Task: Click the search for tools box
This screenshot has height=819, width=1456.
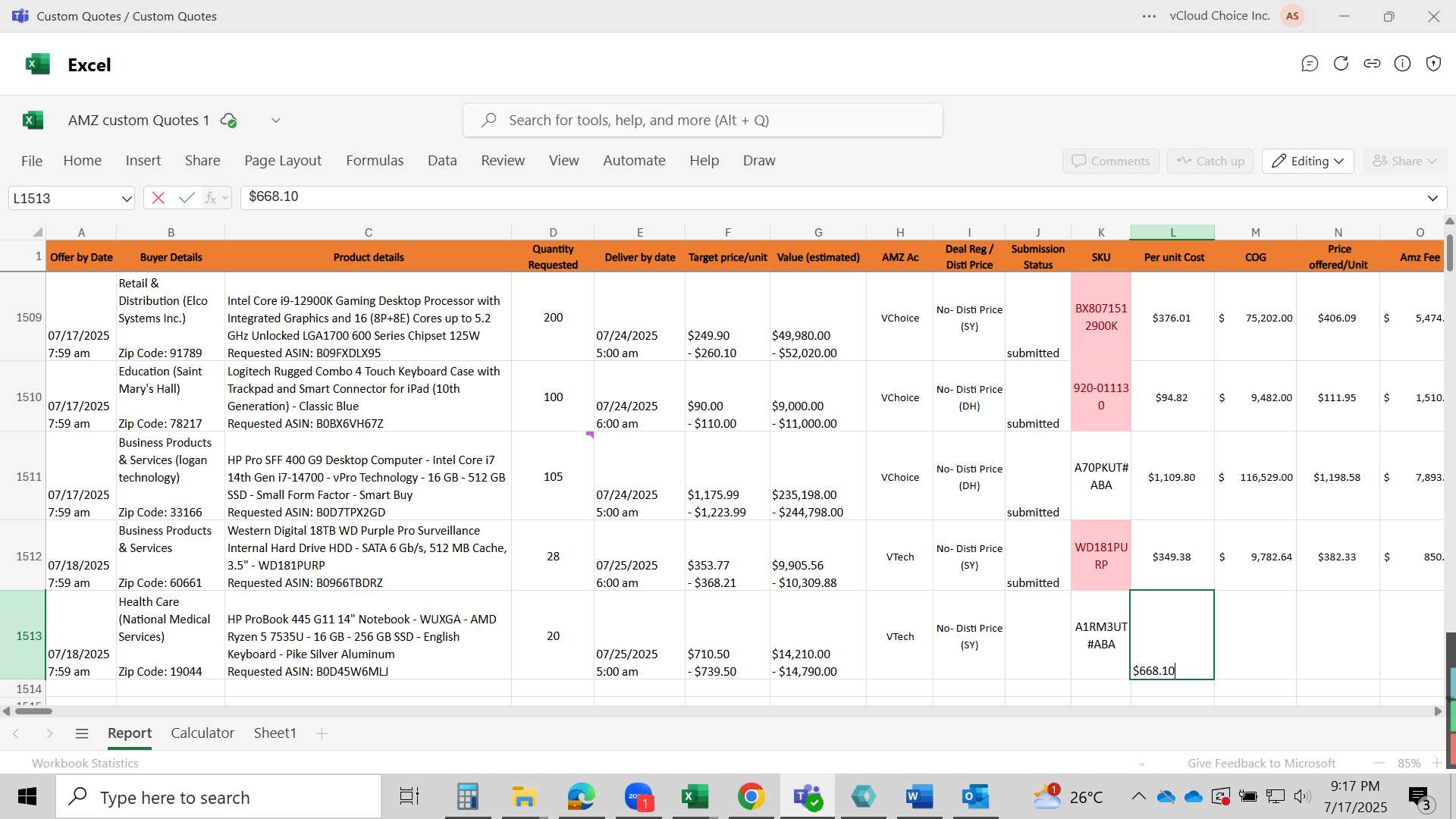Action: tap(702, 120)
